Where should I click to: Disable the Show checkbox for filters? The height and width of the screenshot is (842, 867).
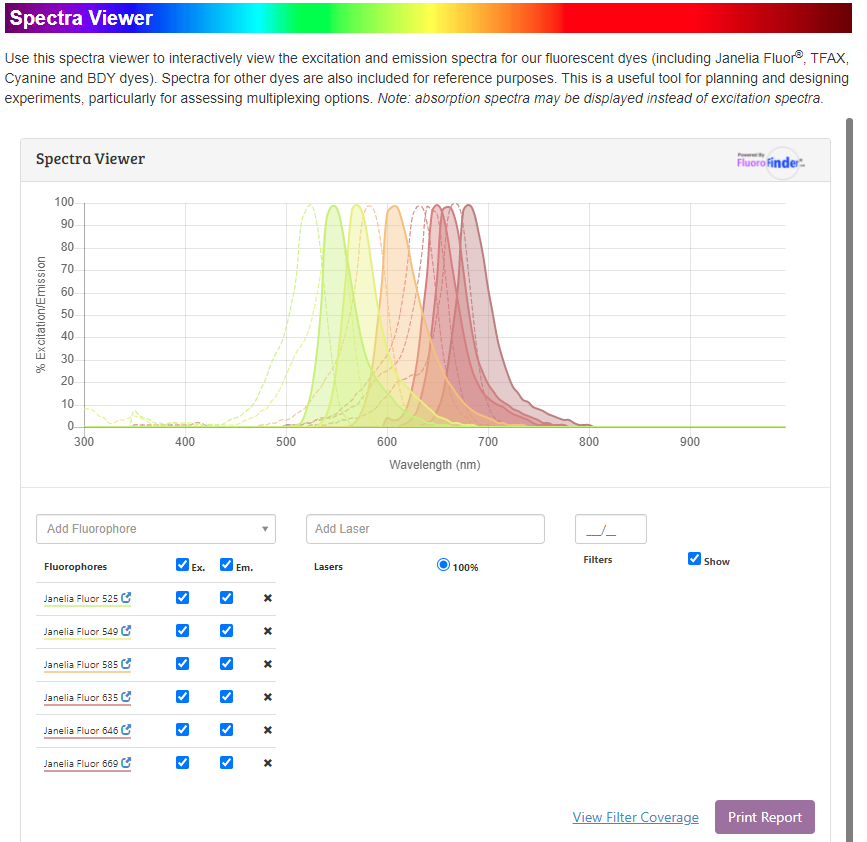[x=694, y=558]
